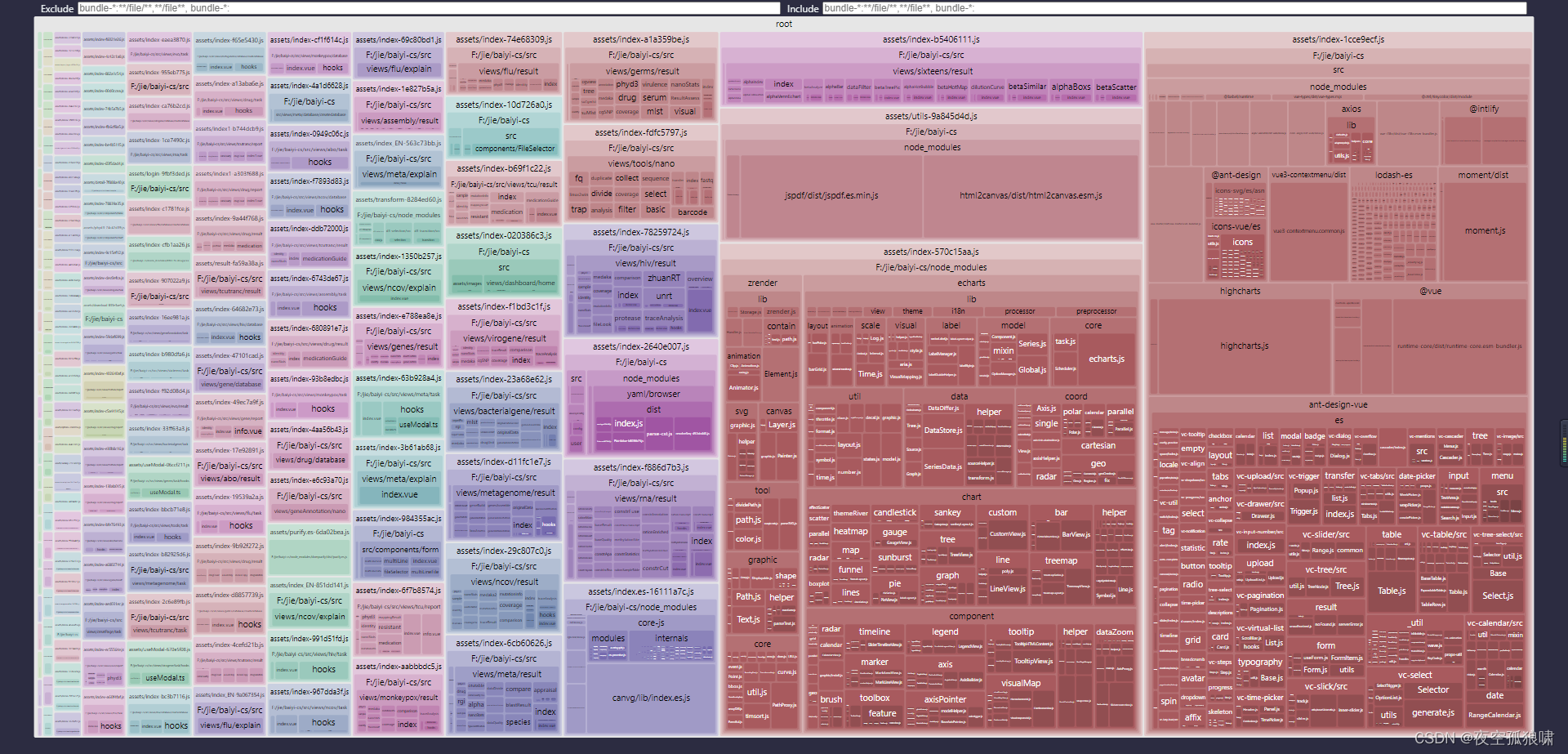This screenshot has height=754, width=1568.
Task: Open the @intlify group
Action: coord(1484,109)
